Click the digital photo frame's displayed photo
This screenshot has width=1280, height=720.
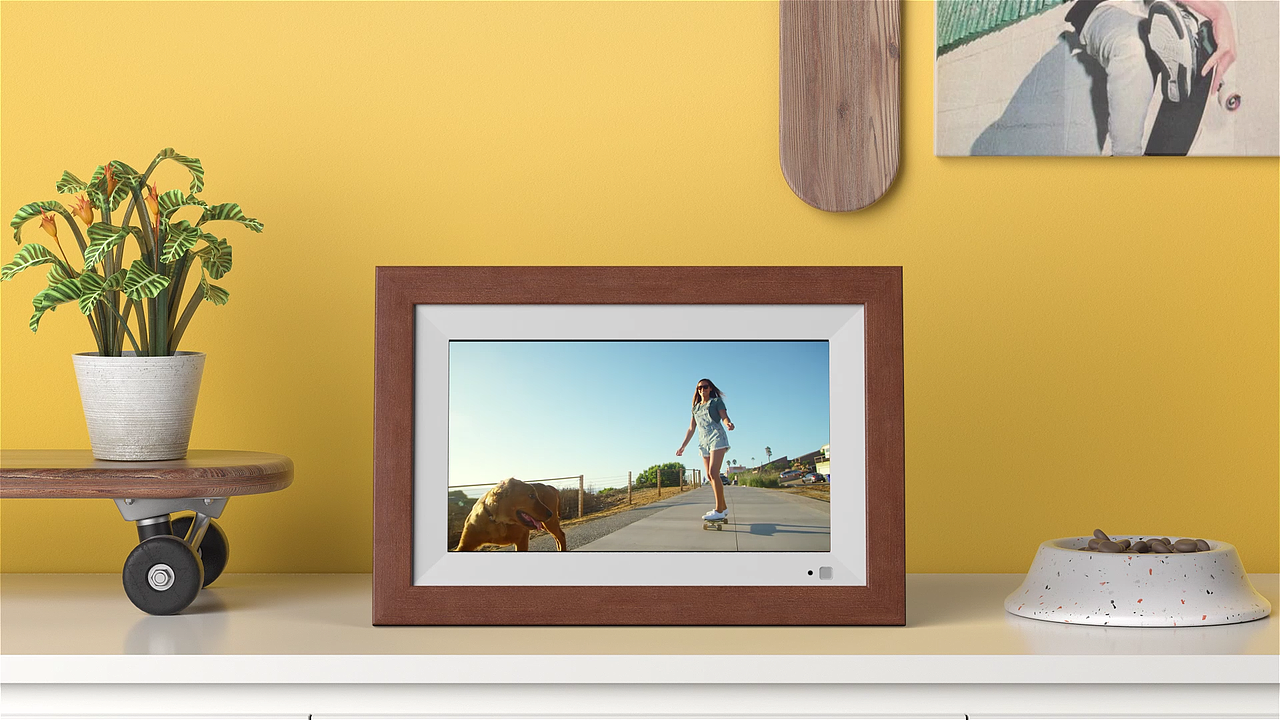click(x=639, y=446)
